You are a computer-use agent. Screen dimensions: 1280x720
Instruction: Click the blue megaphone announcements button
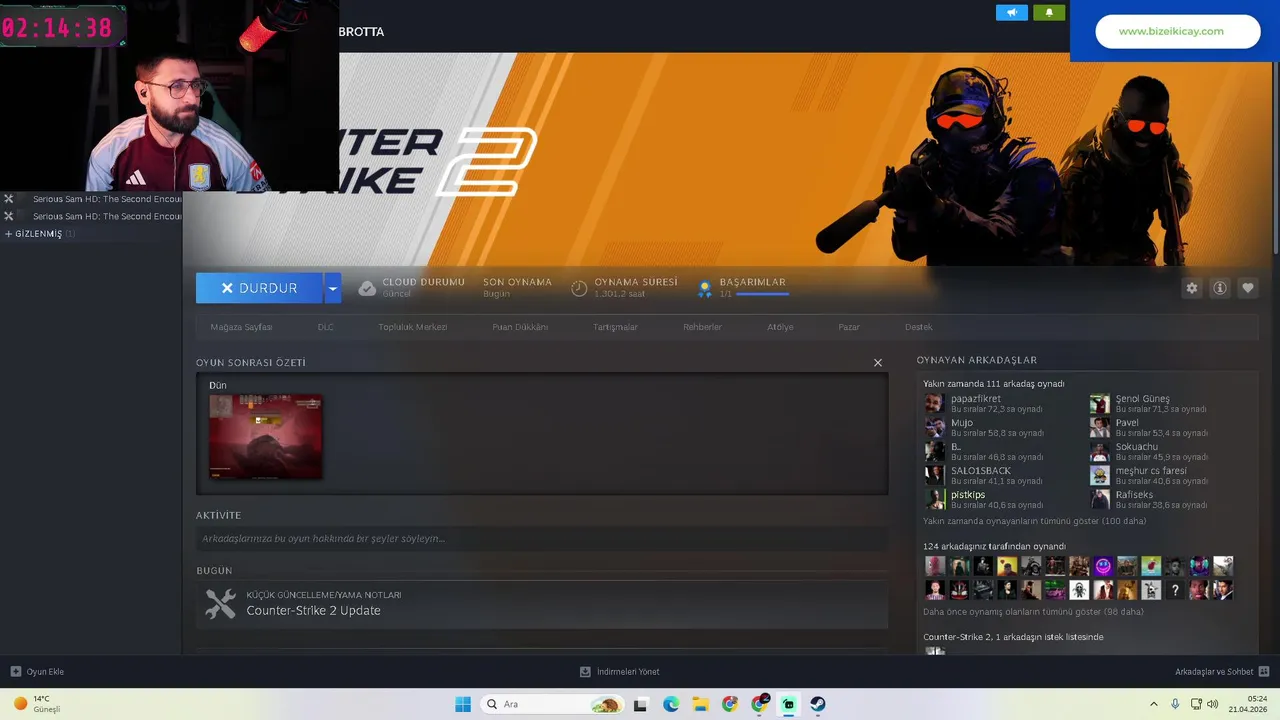point(1012,13)
